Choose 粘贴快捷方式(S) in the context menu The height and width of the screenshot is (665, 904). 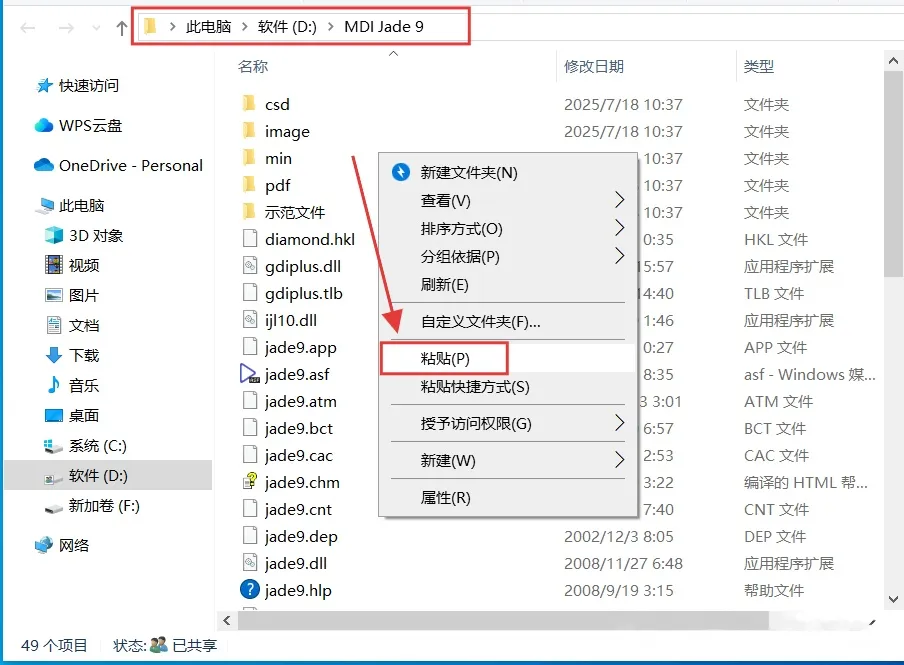point(508,386)
